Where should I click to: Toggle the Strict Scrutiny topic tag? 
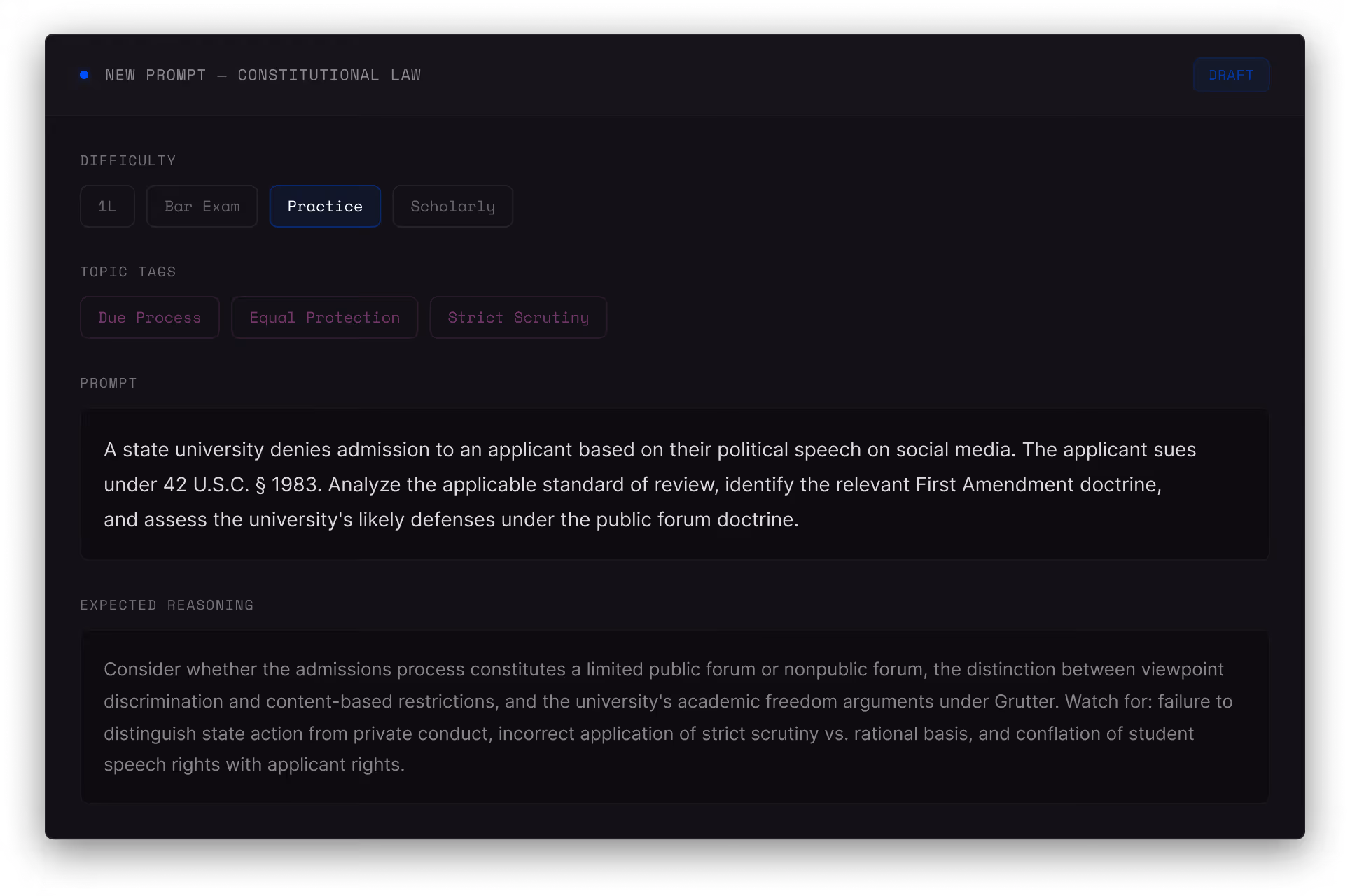(518, 318)
